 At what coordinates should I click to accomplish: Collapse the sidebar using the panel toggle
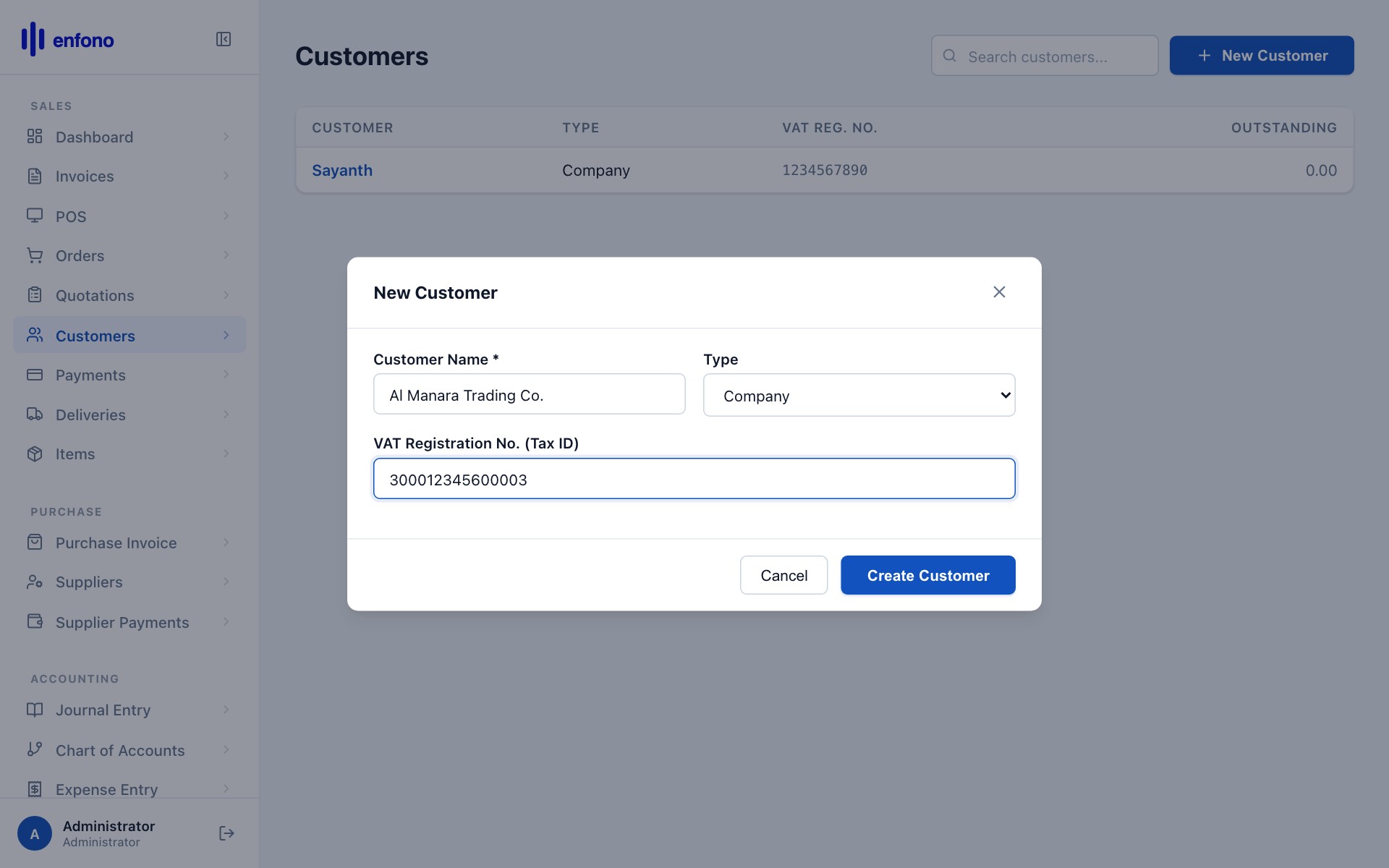[x=224, y=39]
